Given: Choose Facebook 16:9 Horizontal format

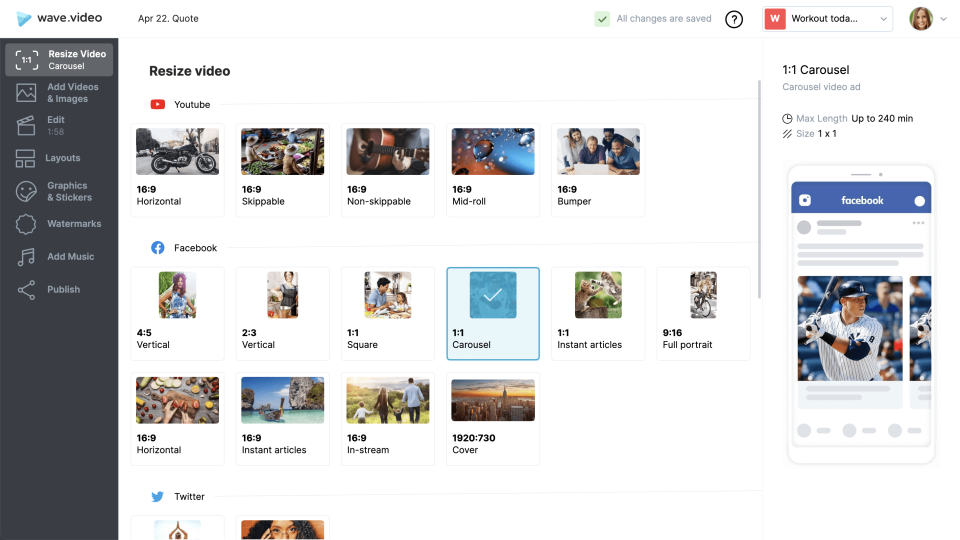Looking at the screenshot, I should tap(178, 419).
